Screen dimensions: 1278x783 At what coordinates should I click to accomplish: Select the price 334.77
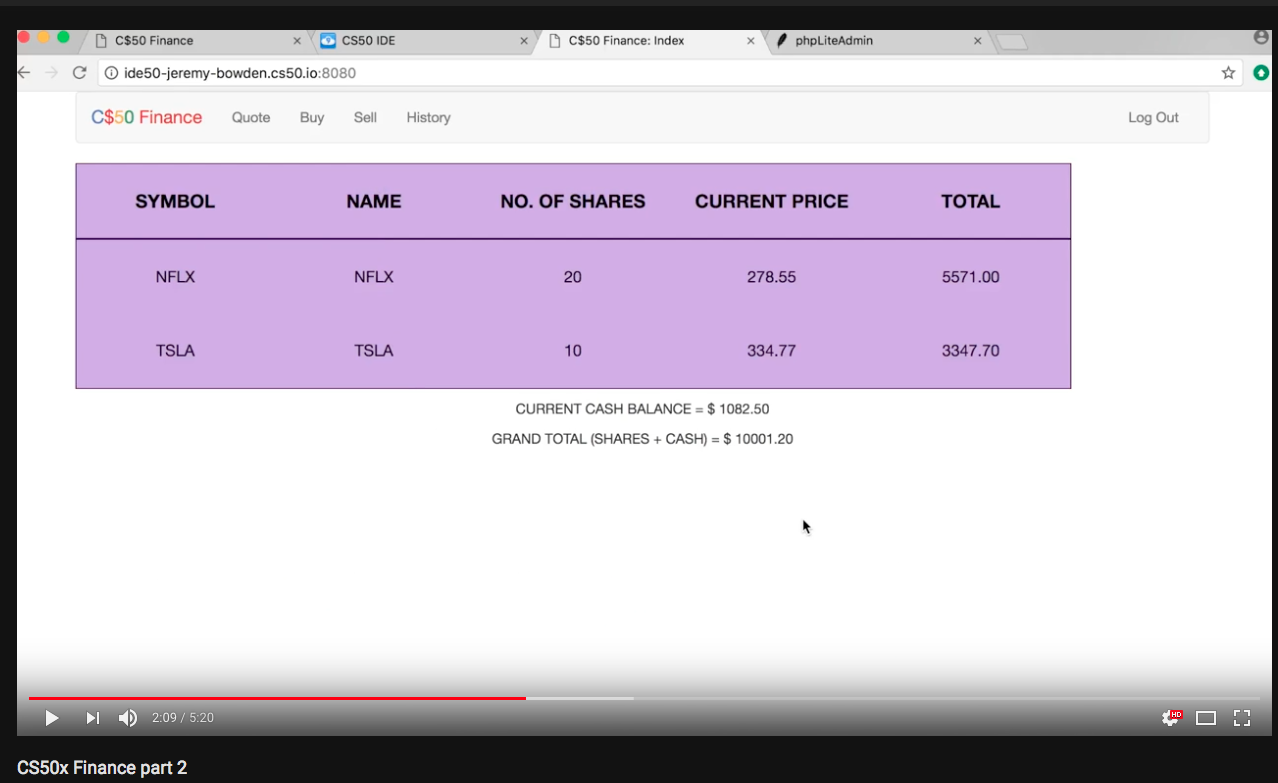tap(772, 351)
